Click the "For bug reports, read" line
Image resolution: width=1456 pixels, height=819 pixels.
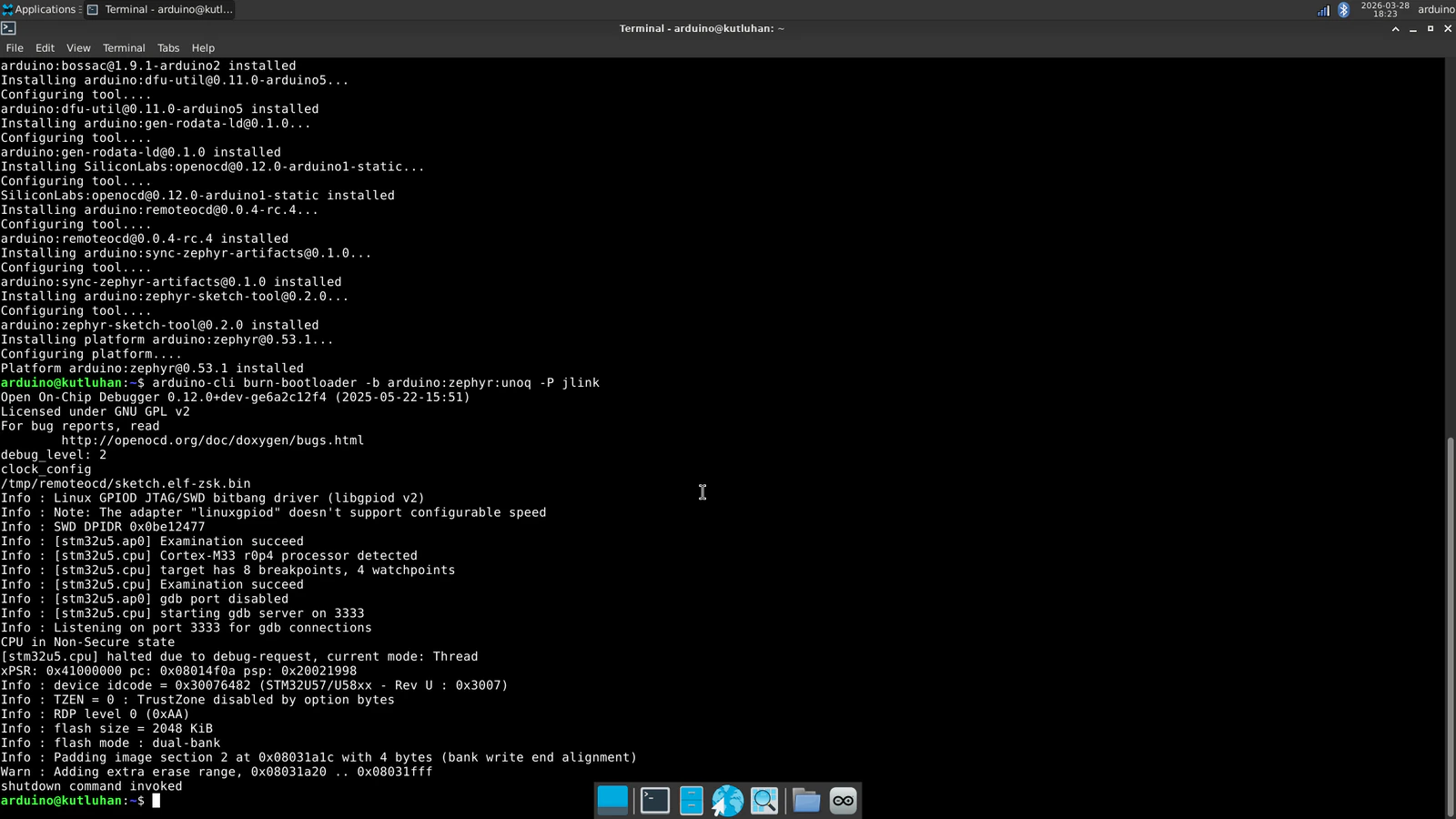pyautogui.click(x=80, y=426)
